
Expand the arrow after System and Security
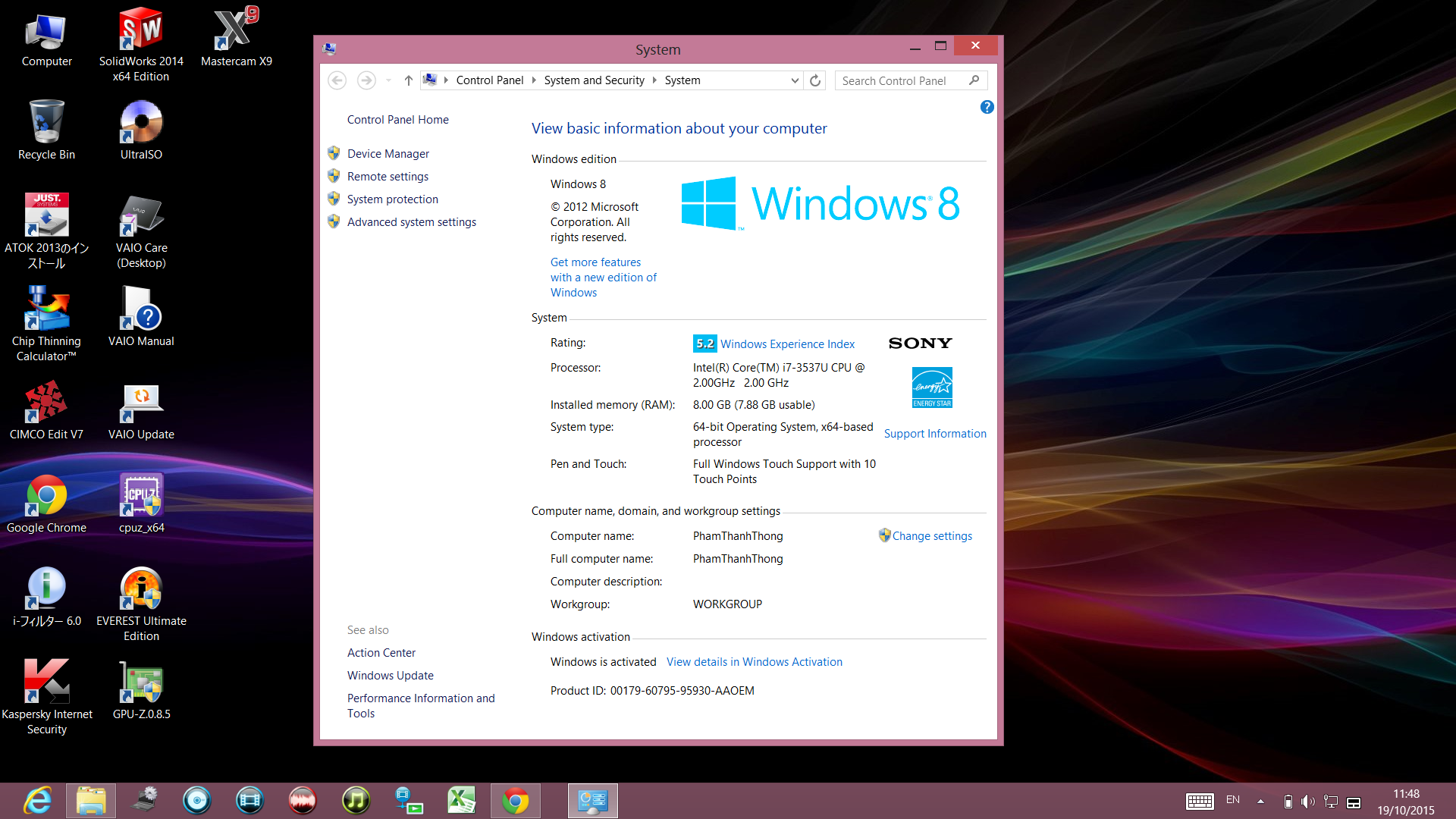(x=654, y=80)
